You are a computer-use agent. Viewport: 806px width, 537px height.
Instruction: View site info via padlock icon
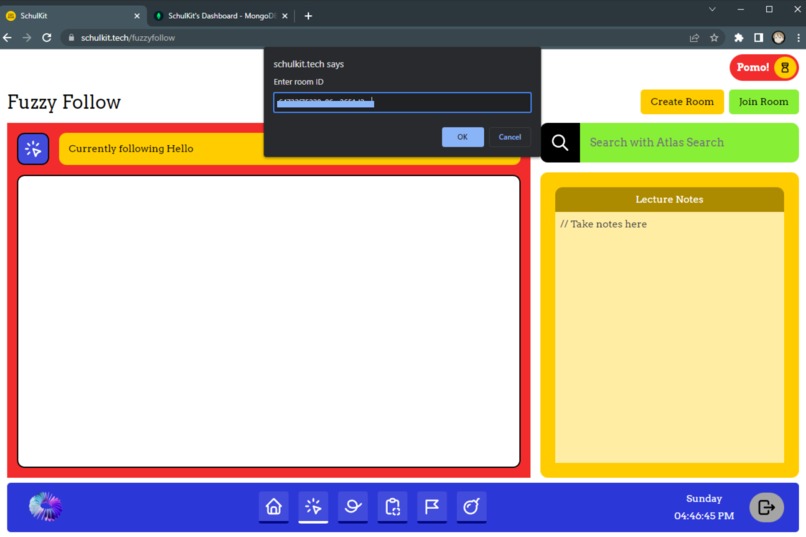(x=71, y=38)
